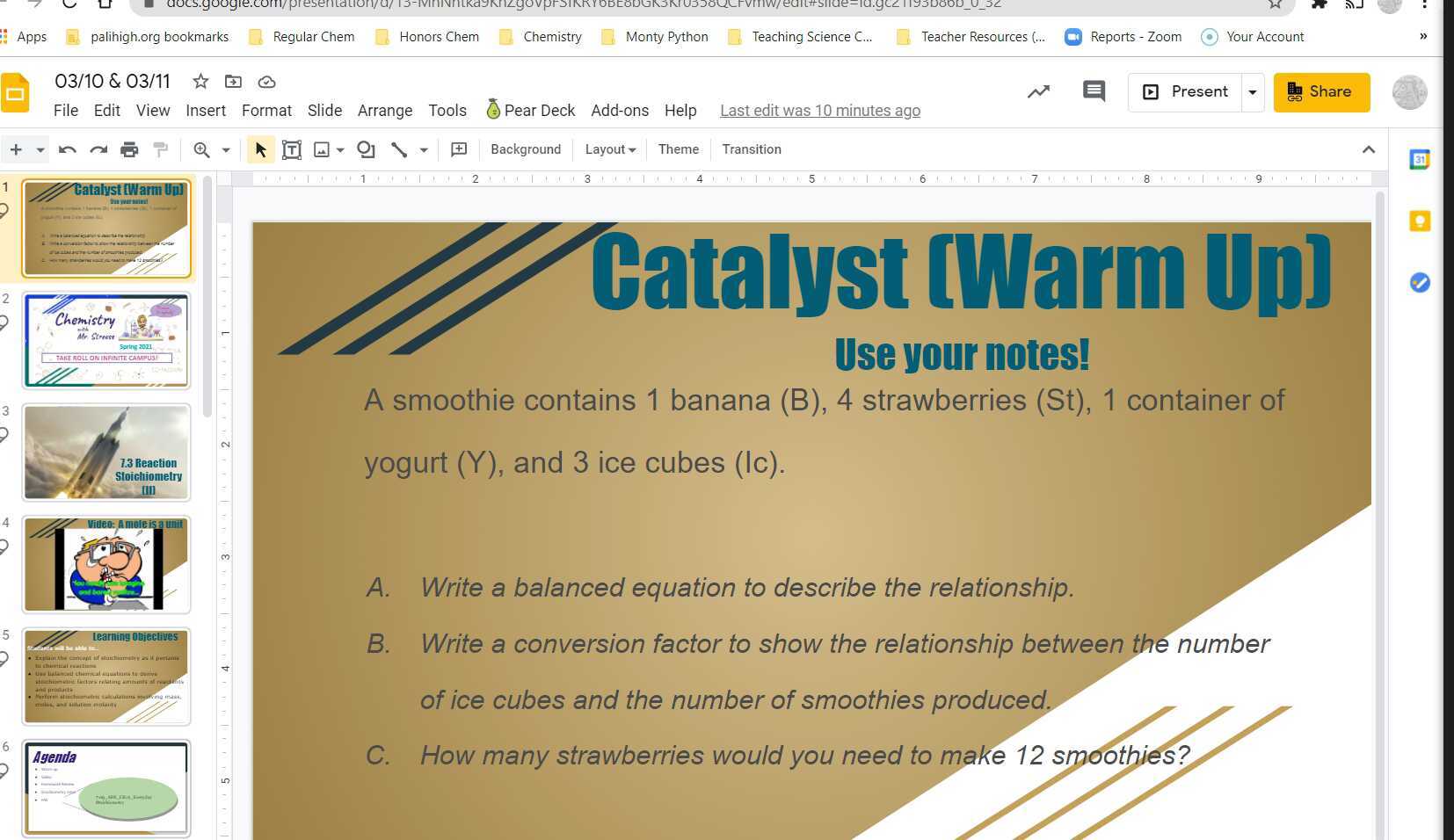This screenshot has height=840, width=1454.
Task: Select the Agenda slide thumbnail
Action: coord(105,787)
